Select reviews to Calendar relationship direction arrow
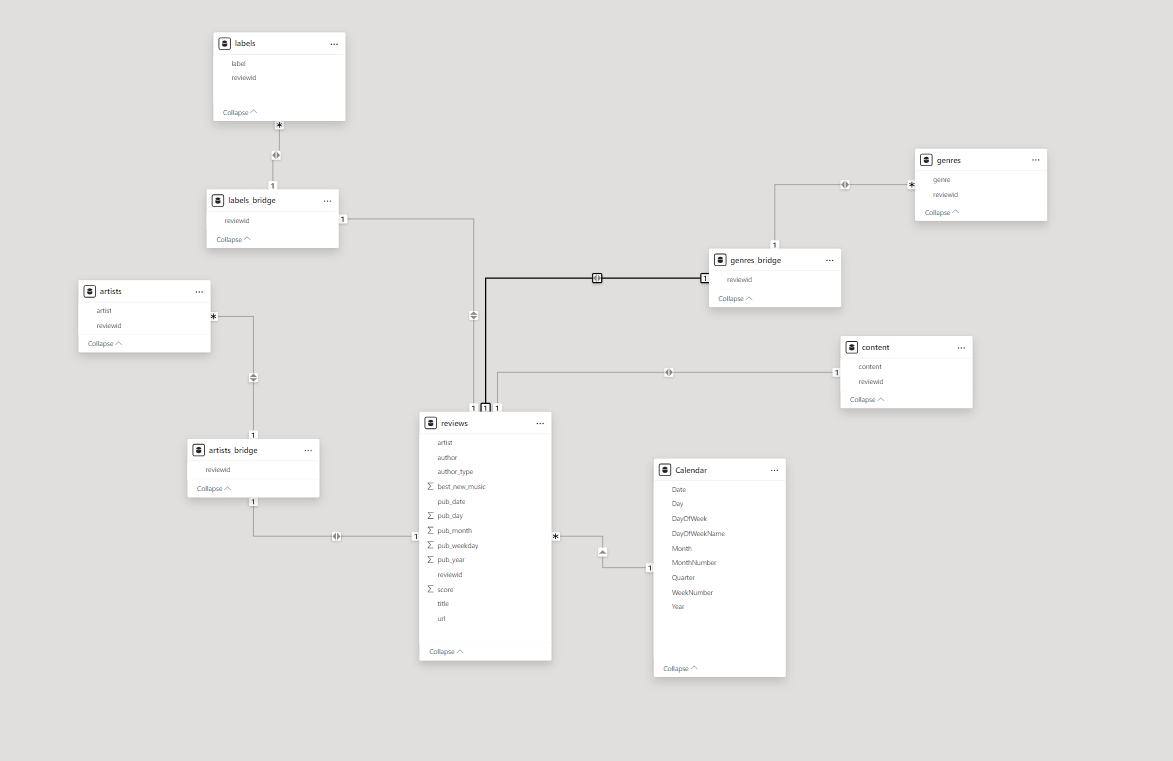Viewport: 1173px width, 761px height. (602, 552)
